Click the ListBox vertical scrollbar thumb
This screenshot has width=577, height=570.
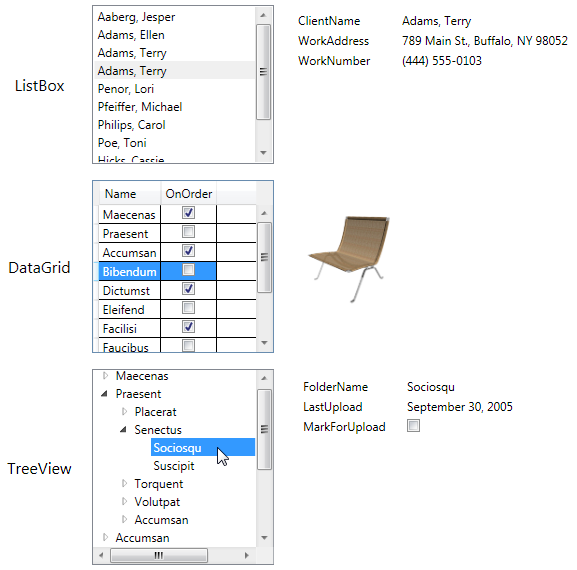coord(263,72)
